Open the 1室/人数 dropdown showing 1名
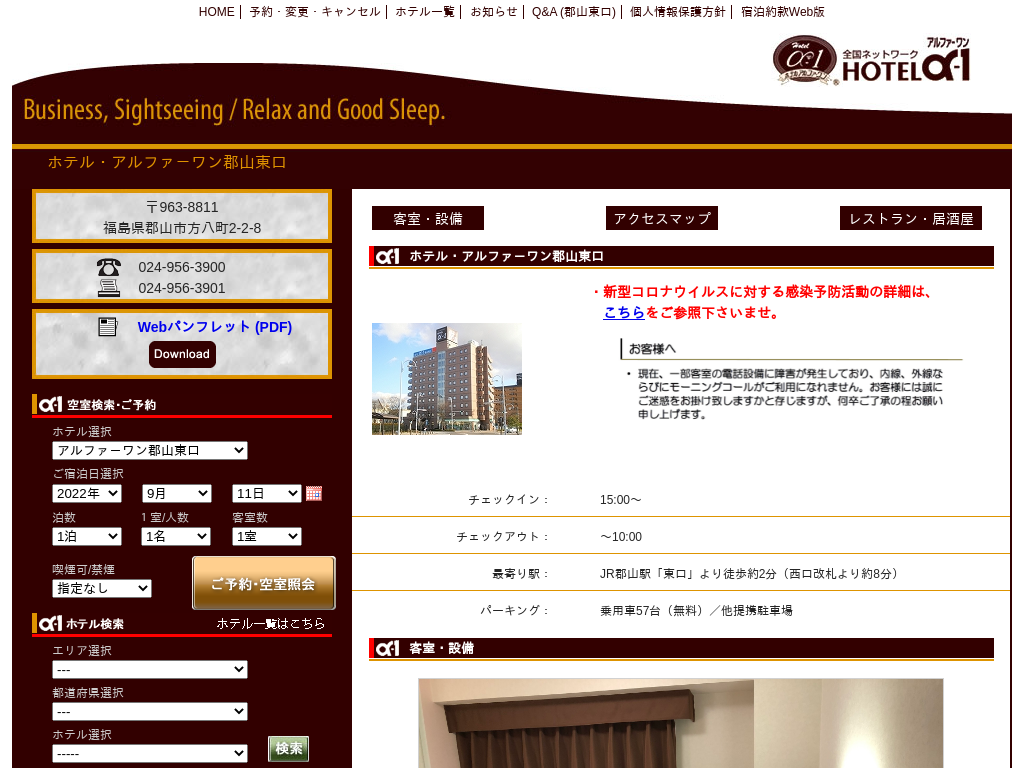The width and height of the screenshot is (1024, 768). pyautogui.click(x=176, y=537)
